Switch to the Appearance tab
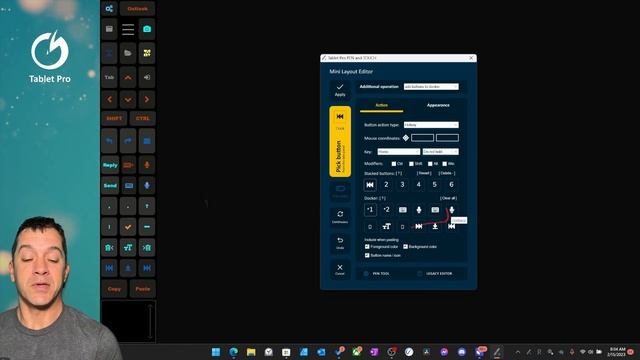Image resolution: width=640 pixels, height=360 pixels. (438, 105)
